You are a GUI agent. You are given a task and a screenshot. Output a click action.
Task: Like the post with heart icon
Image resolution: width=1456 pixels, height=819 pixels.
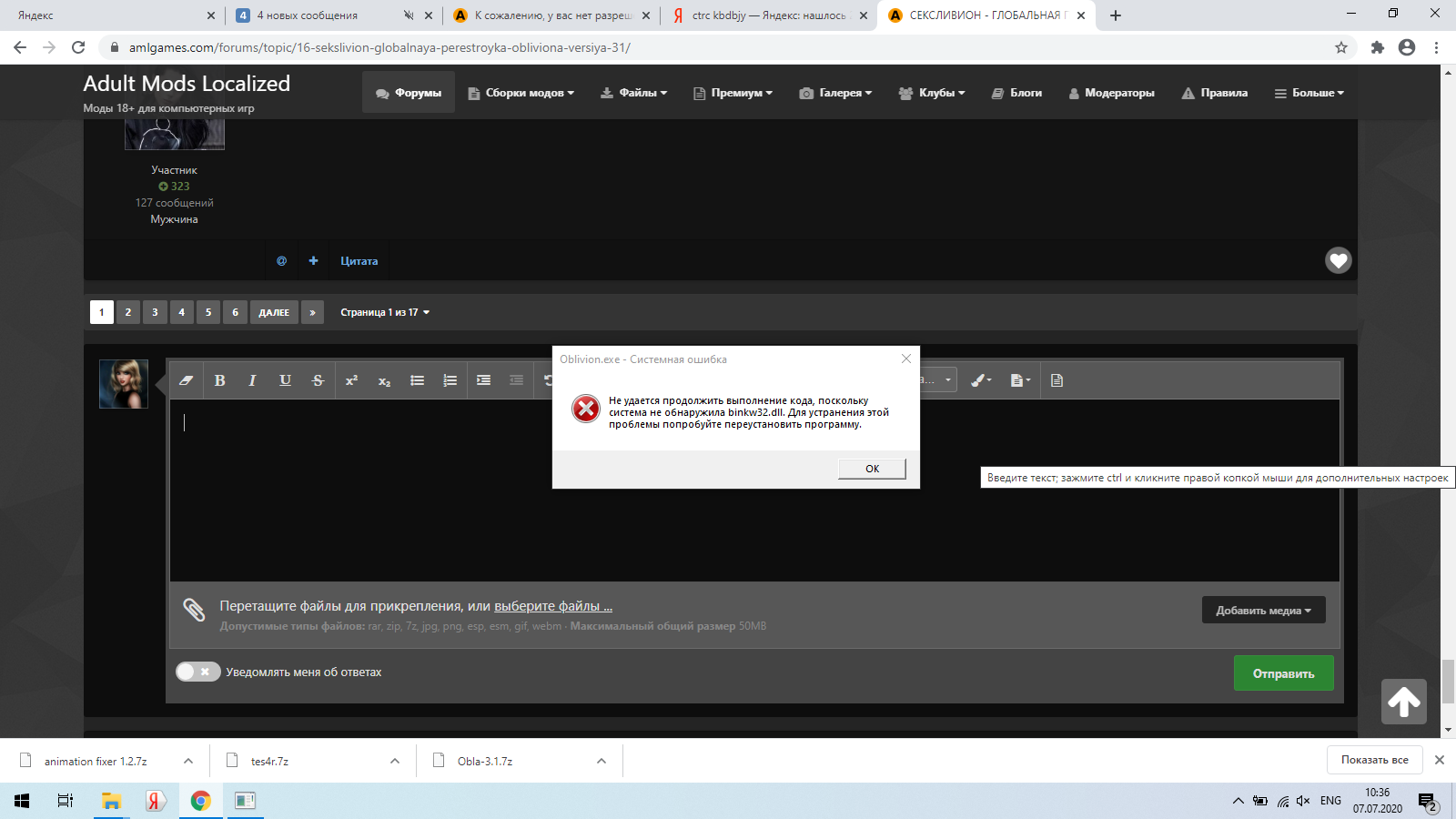tap(1338, 260)
